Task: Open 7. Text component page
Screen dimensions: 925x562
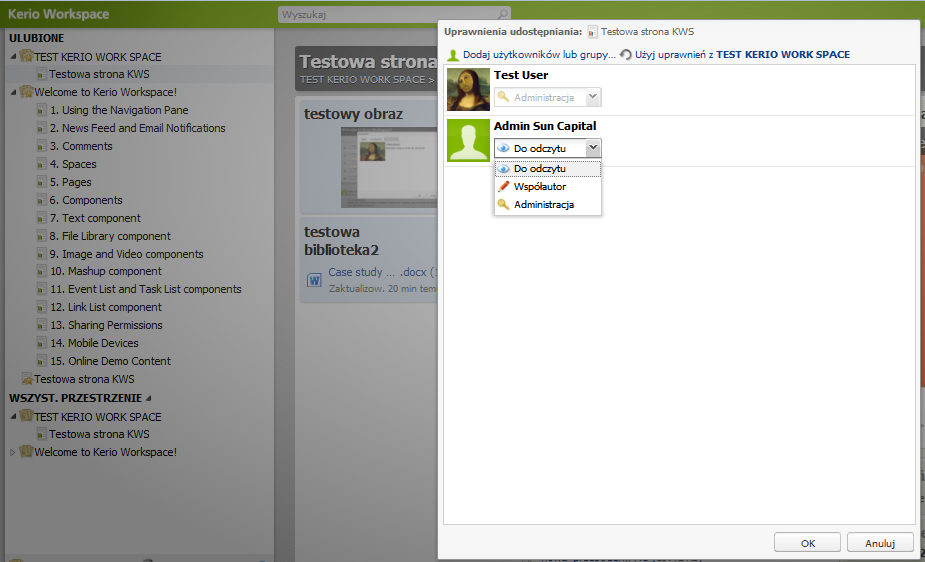Action: [x=95, y=218]
